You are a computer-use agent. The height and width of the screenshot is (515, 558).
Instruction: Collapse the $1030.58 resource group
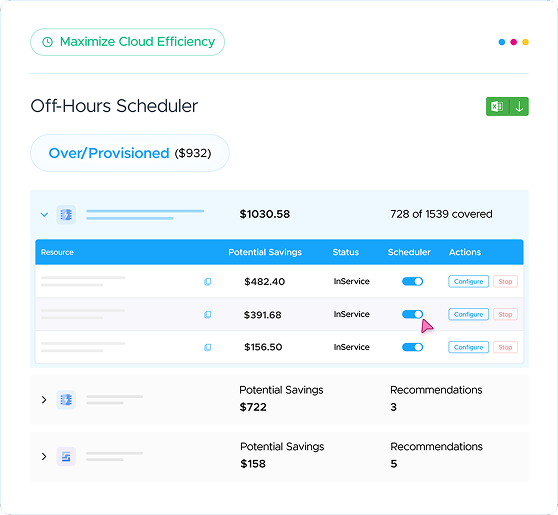44,215
